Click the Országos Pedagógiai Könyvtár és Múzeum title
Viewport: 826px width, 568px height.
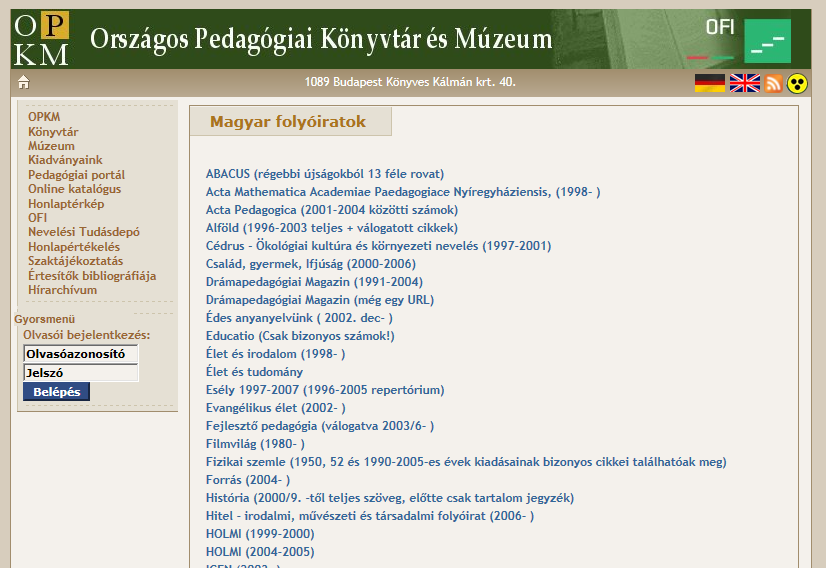[x=321, y=40]
